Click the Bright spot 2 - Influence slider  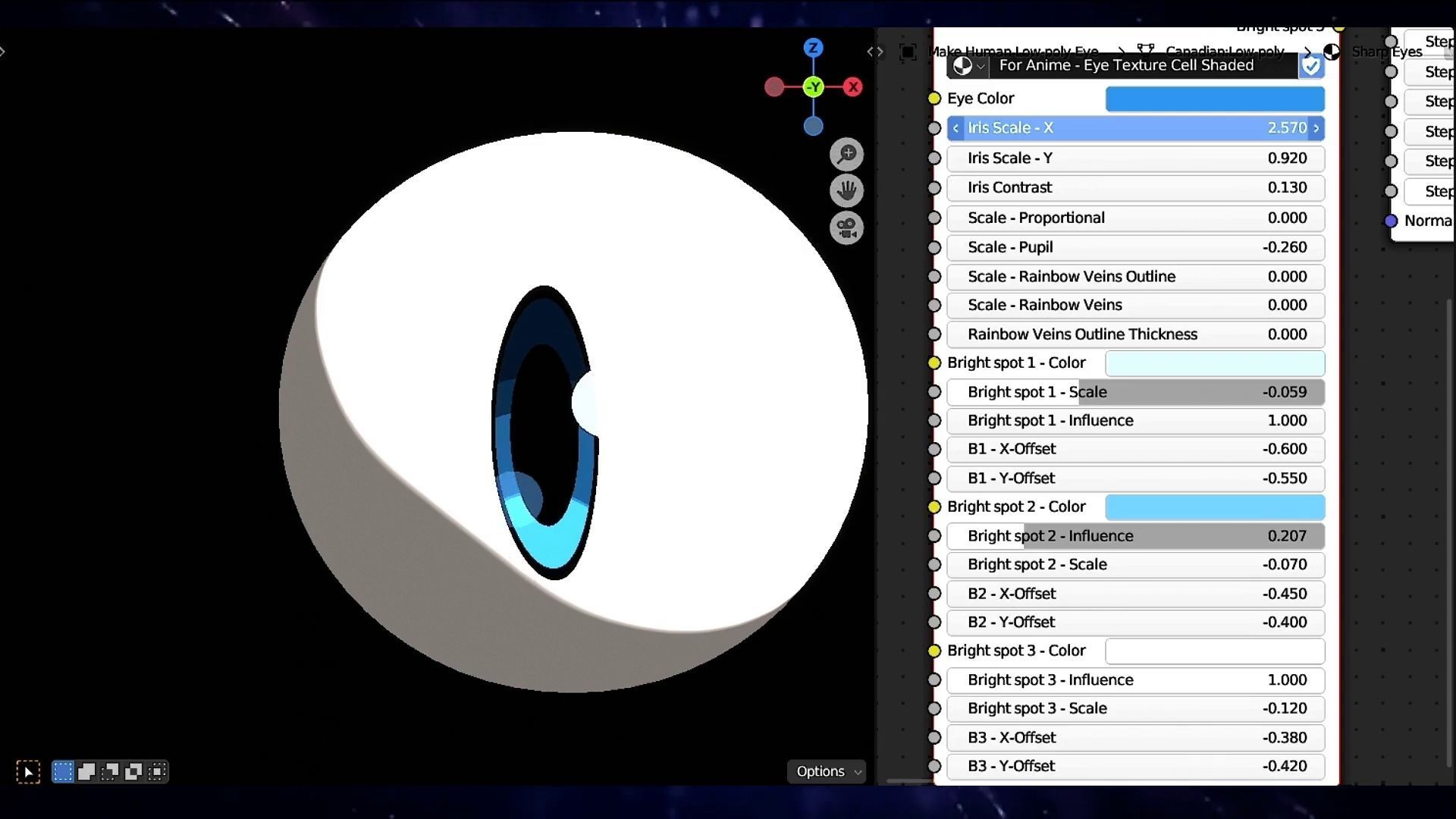point(1135,536)
